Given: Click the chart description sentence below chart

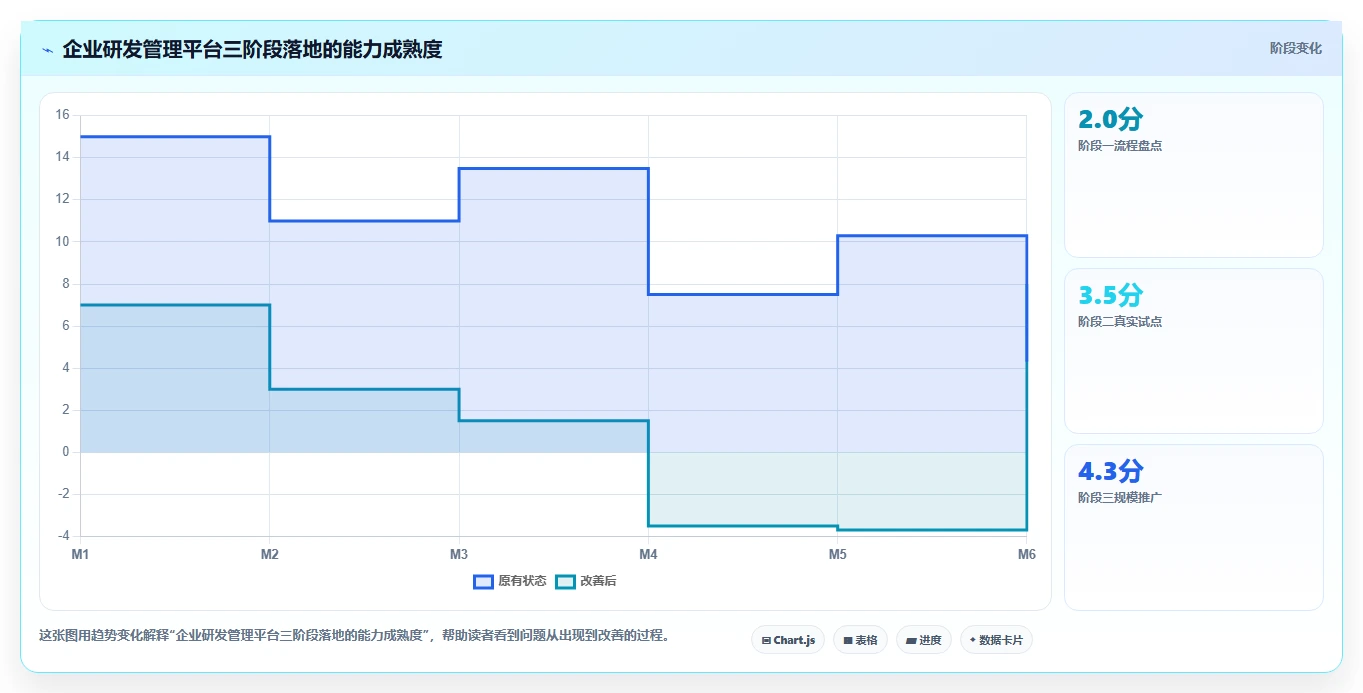Looking at the screenshot, I should [354, 635].
